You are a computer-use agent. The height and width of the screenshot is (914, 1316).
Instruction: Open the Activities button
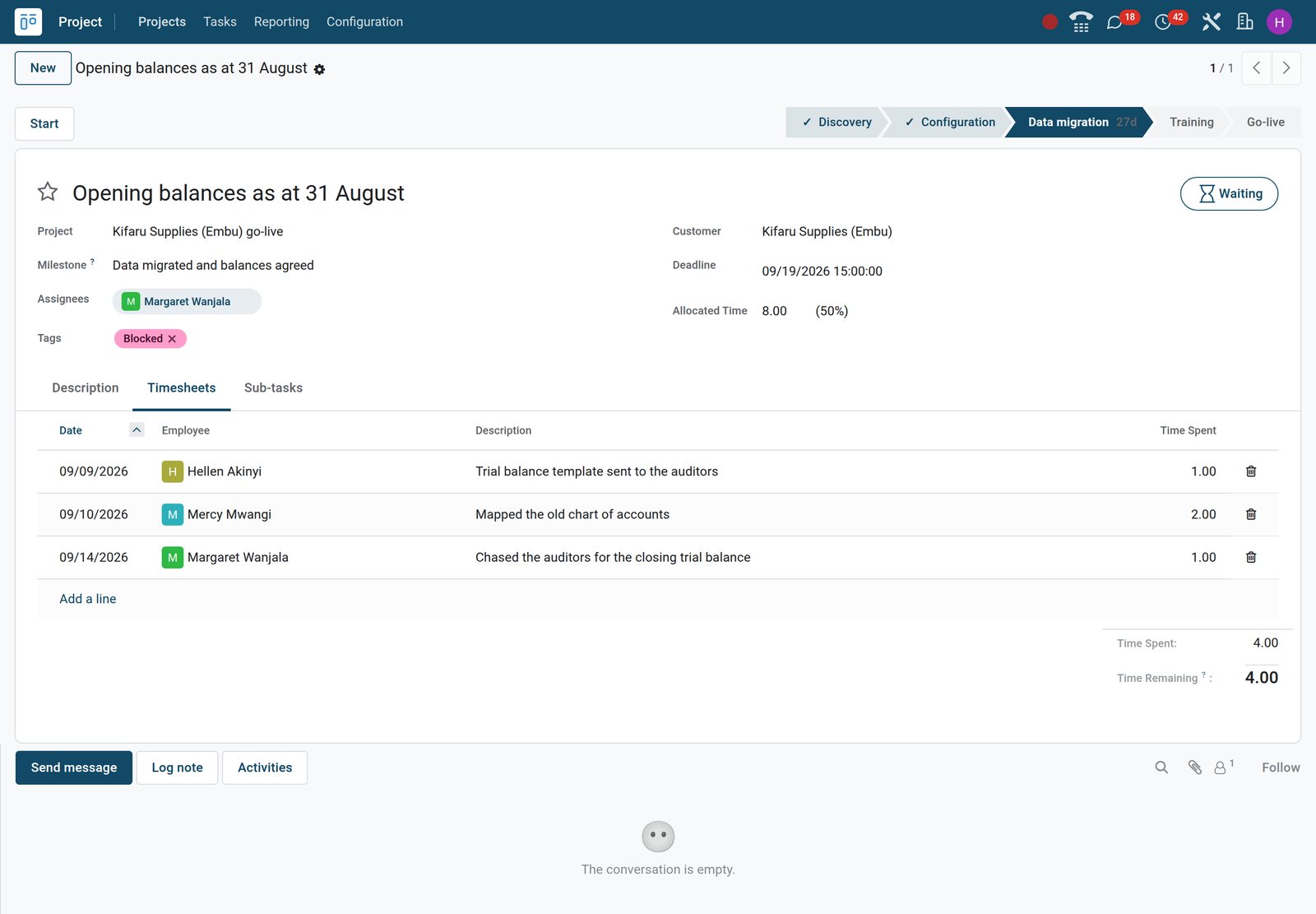click(265, 768)
